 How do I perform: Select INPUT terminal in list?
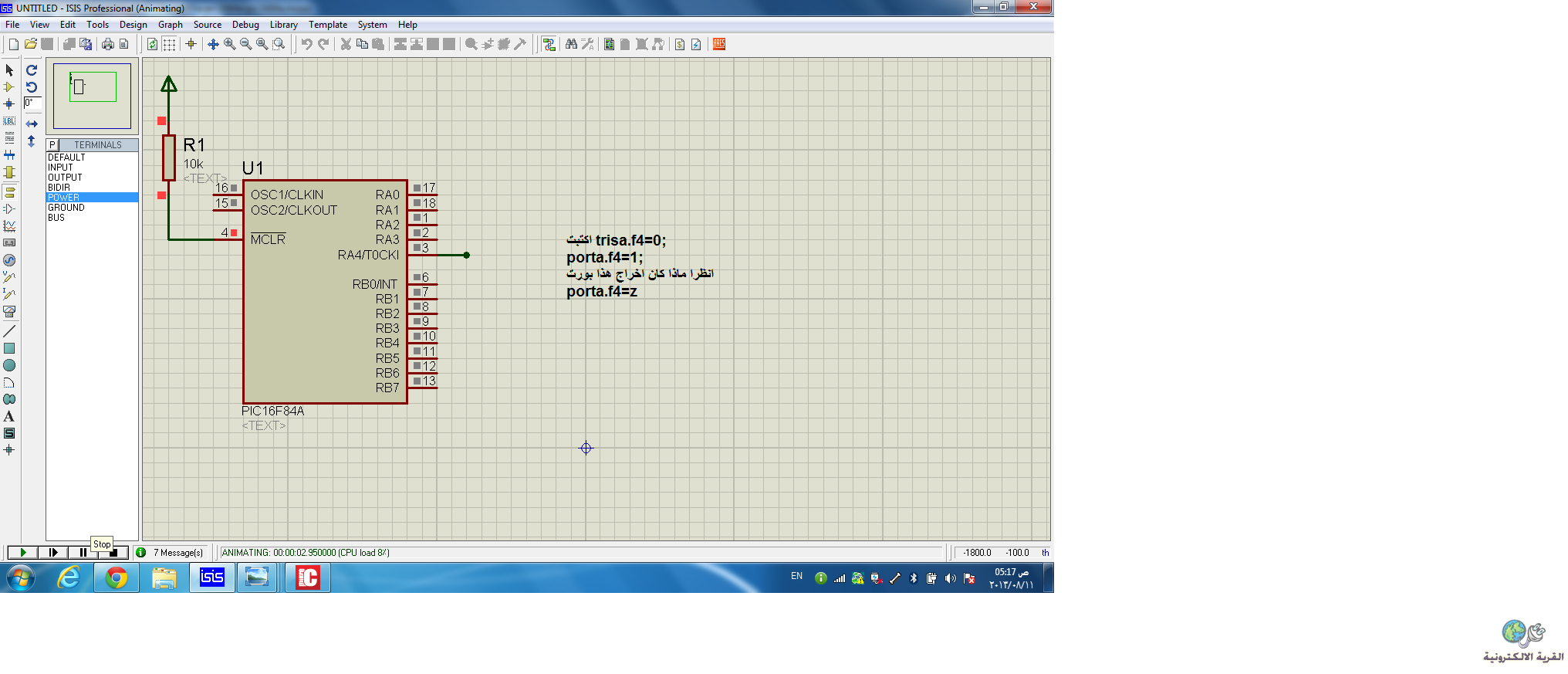92,168
